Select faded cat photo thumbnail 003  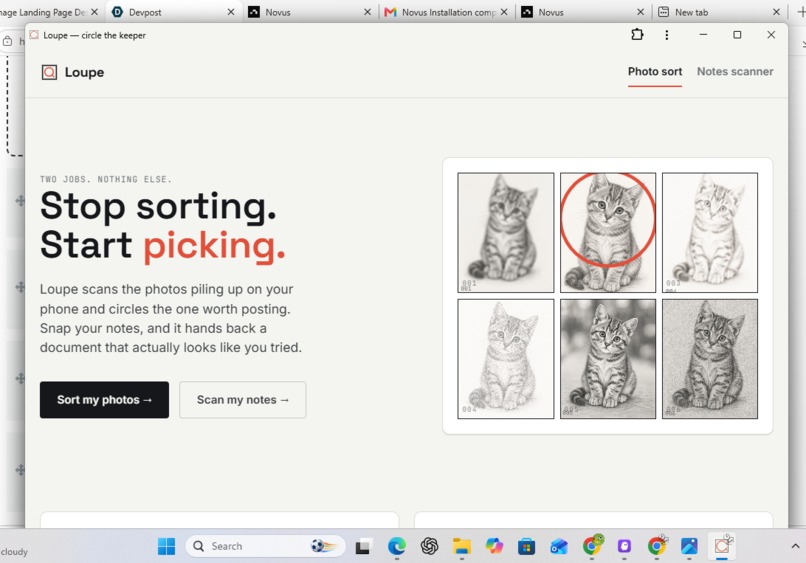710,232
